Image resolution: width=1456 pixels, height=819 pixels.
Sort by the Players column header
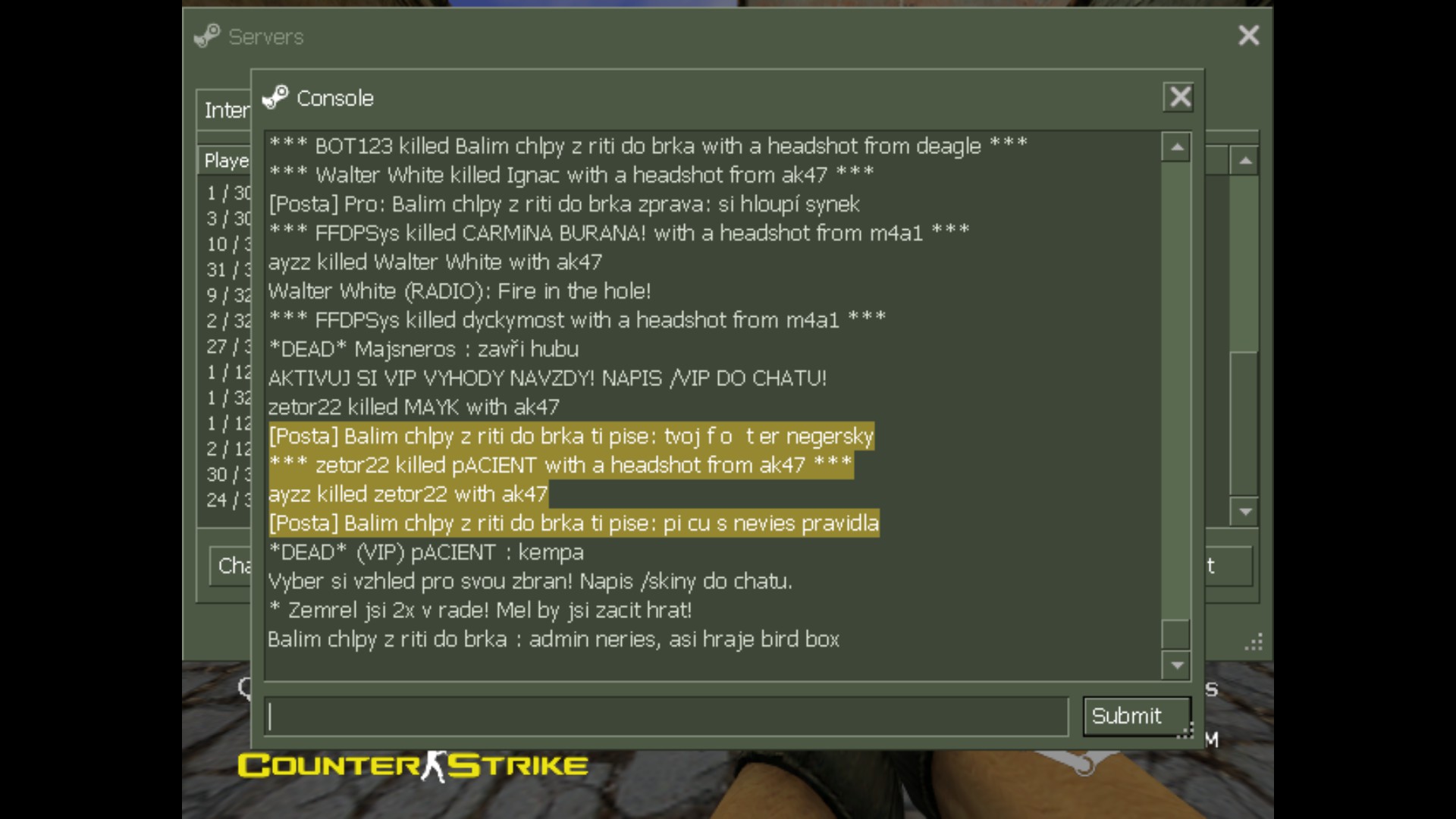225,161
